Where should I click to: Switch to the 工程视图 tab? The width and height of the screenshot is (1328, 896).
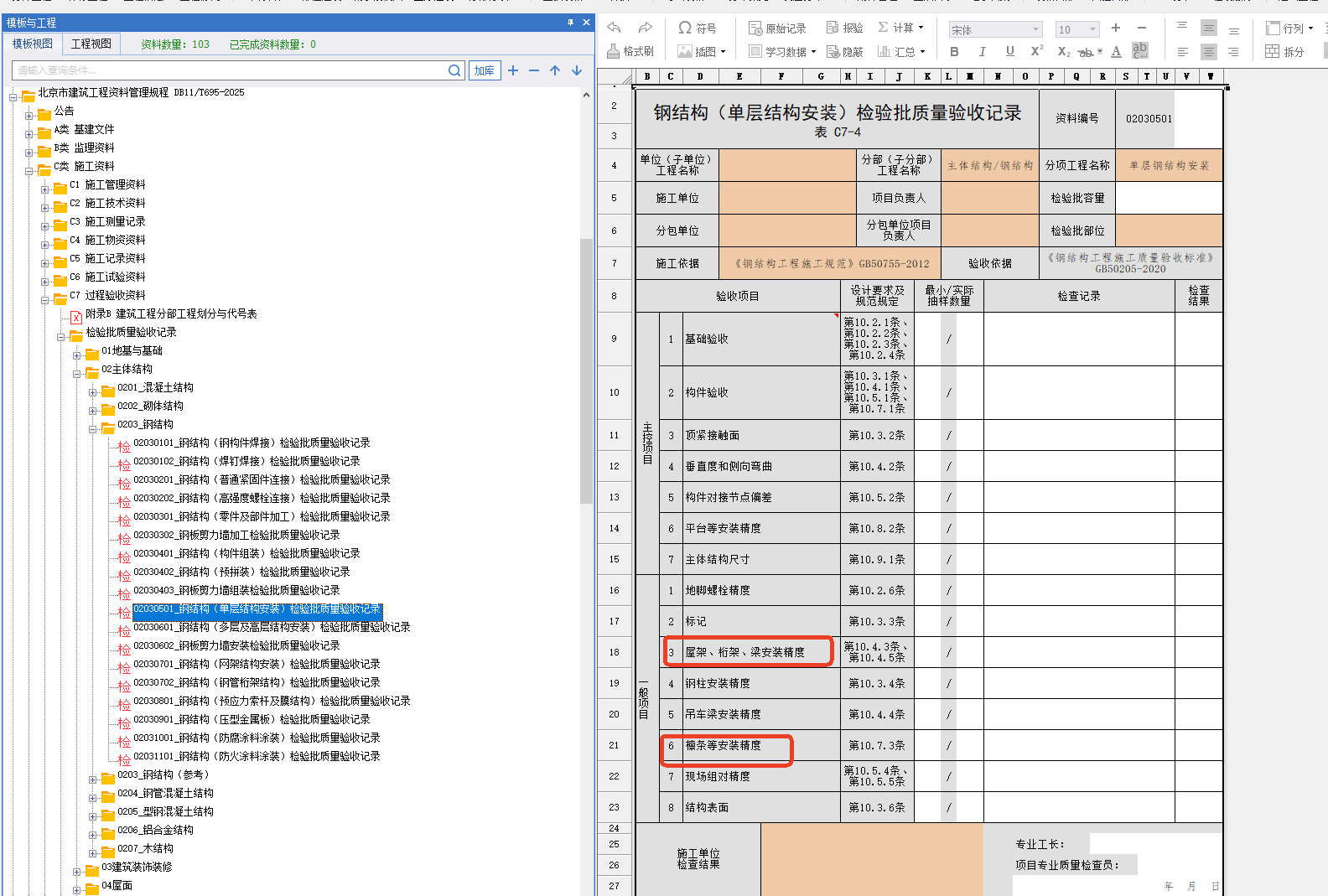91,44
